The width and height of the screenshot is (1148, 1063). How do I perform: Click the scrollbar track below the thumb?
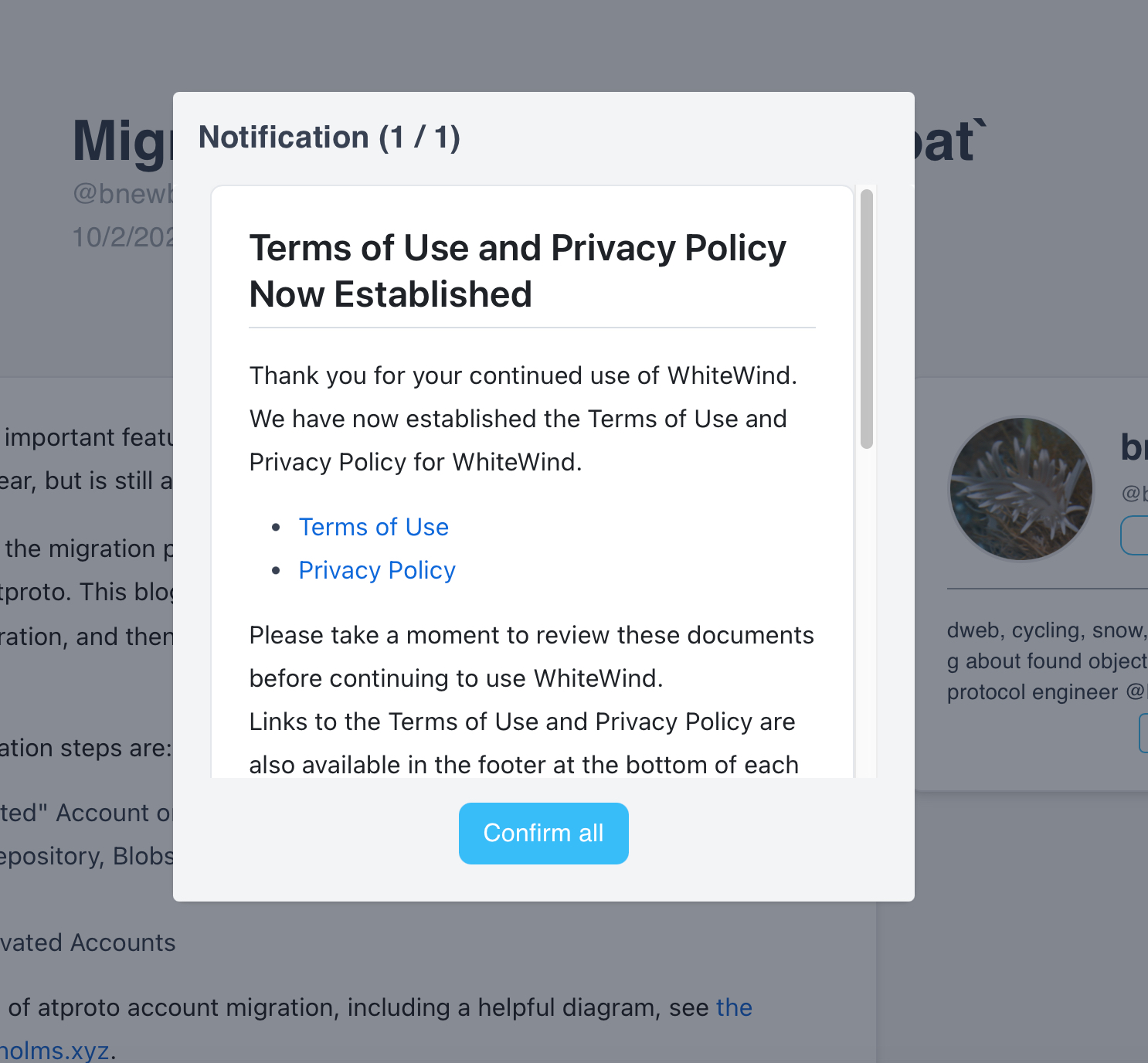[867, 618]
